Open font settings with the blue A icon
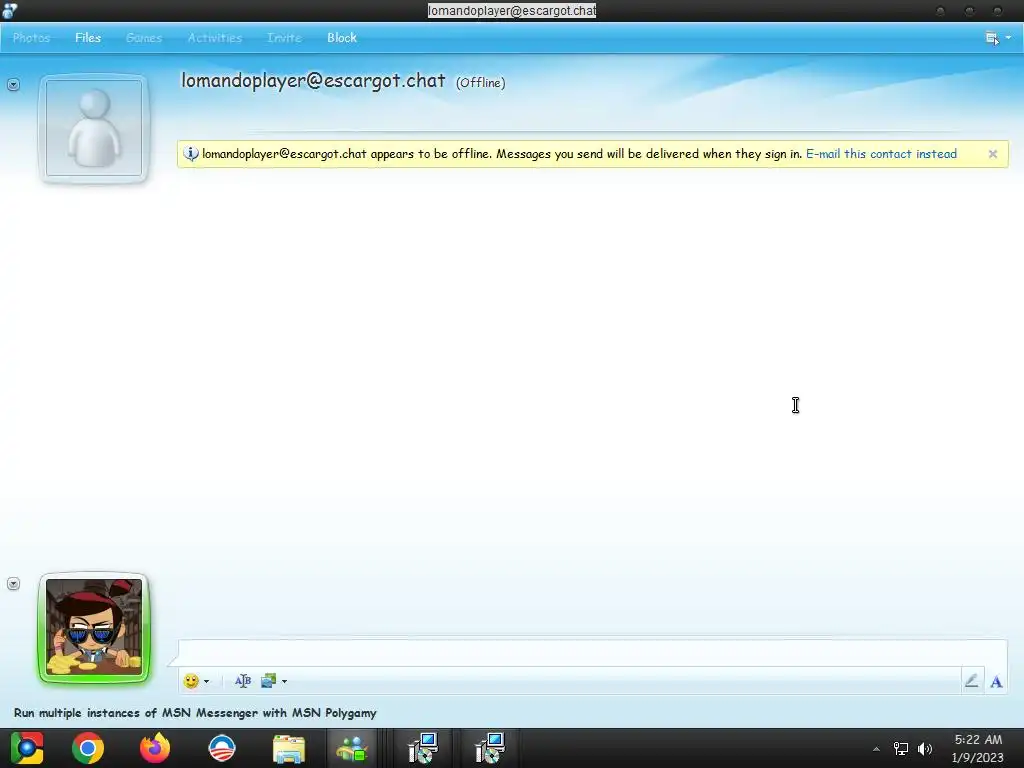 [x=996, y=682]
